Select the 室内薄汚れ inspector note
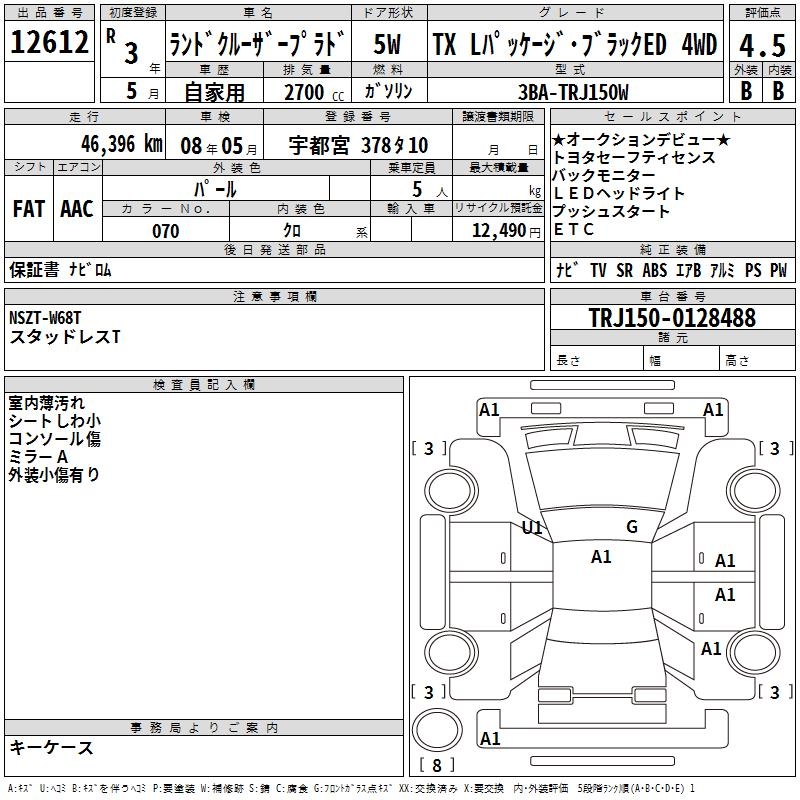Screen dimensions: 800x800 pos(46,403)
